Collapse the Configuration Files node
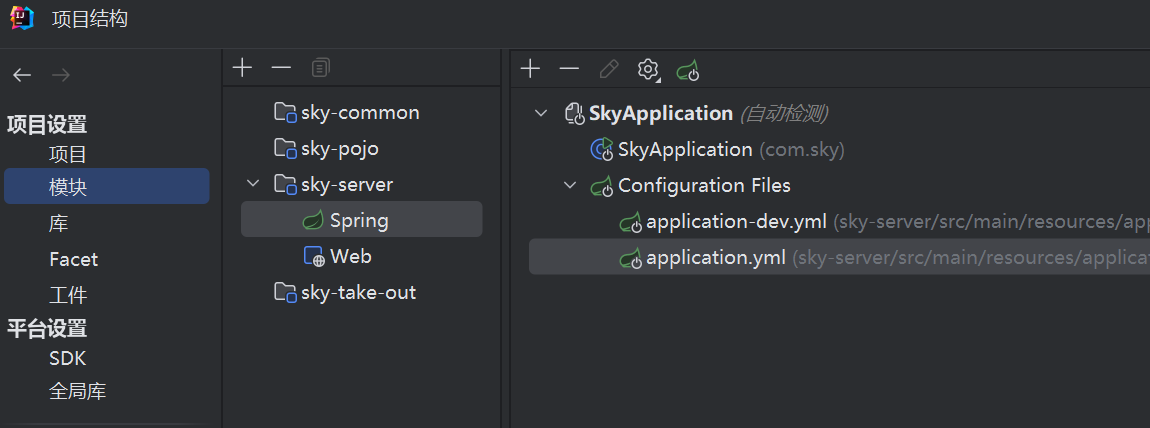 [x=570, y=185]
